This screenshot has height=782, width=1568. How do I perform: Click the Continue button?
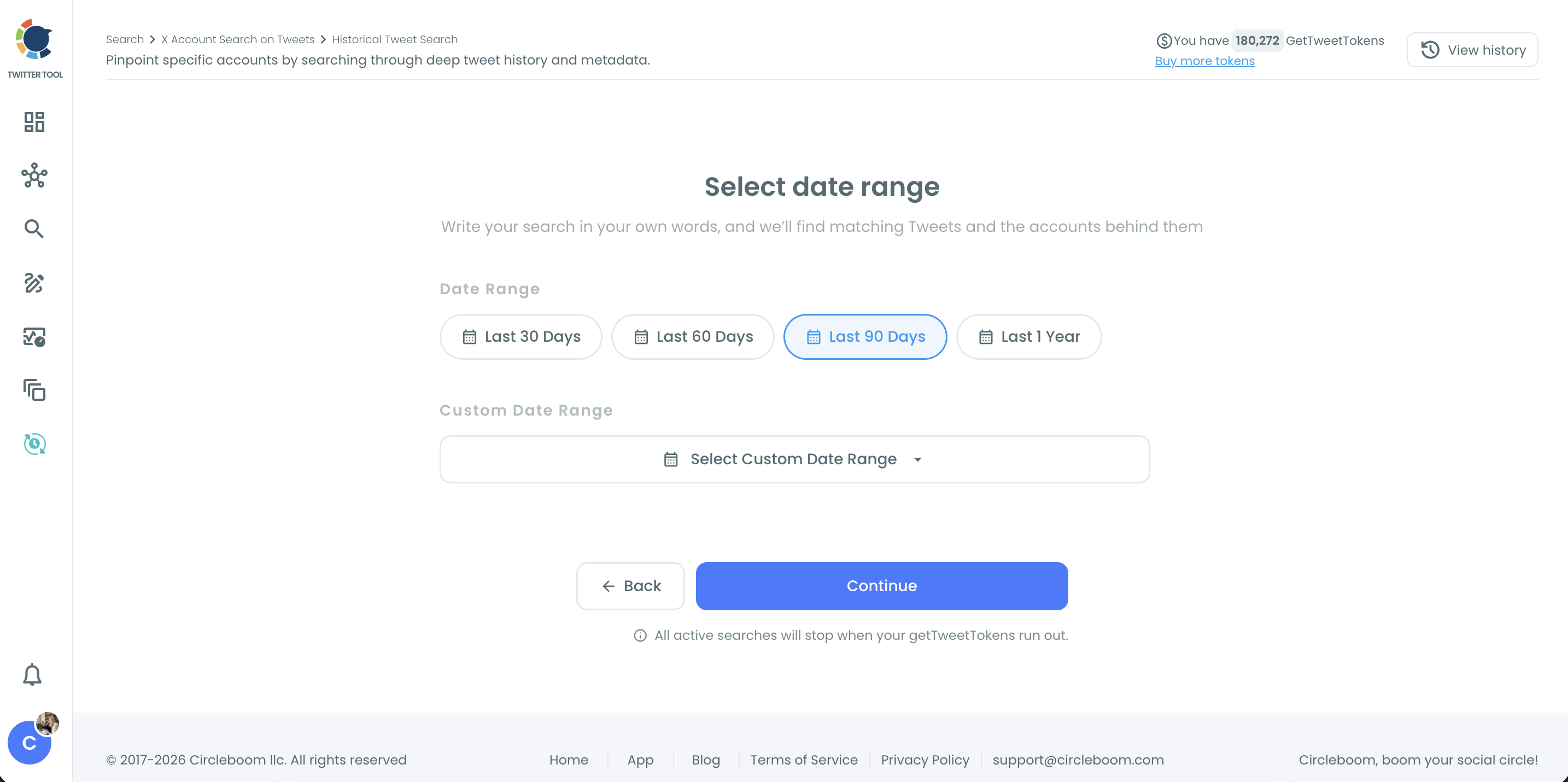(x=881, y=586)
